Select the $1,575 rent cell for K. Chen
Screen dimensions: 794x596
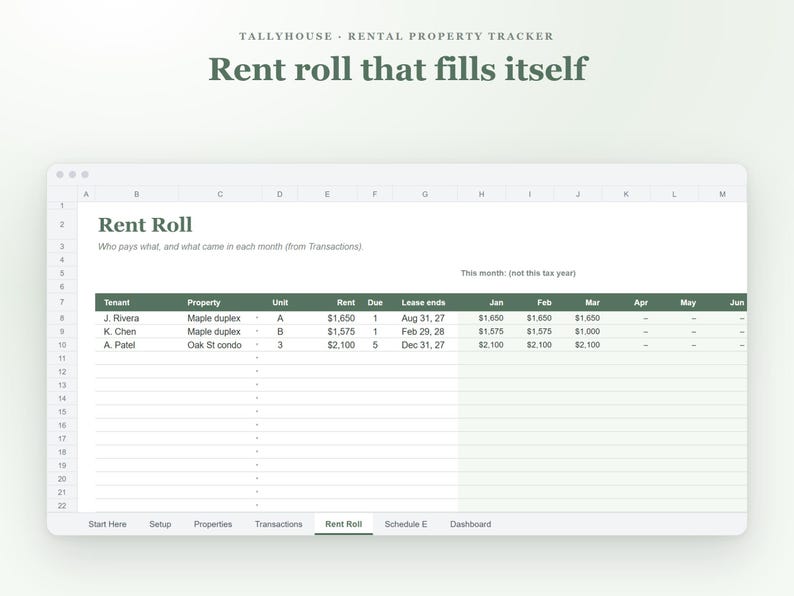click(328, 331)
